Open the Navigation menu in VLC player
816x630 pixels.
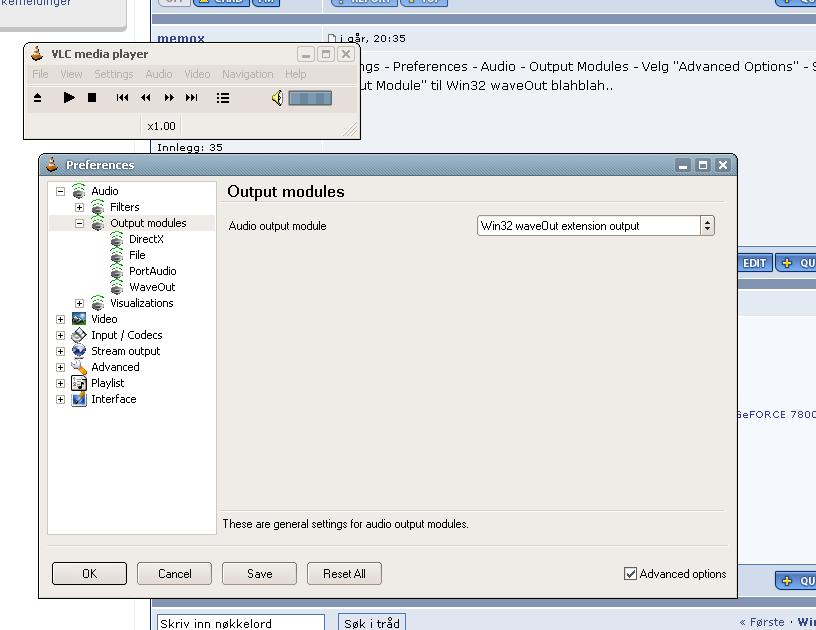pos(248,74)
